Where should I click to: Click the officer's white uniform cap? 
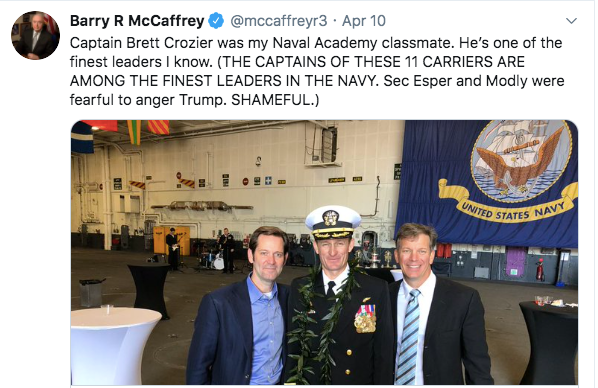pyautogui.click(x=333, y=221)
